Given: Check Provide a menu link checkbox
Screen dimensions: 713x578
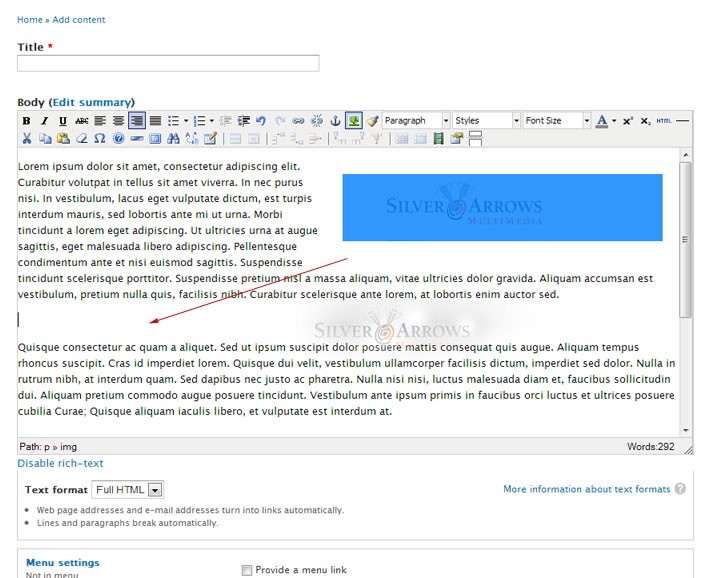Looking at the screenshot, I should pyautogui.click(x=247, y=570).
